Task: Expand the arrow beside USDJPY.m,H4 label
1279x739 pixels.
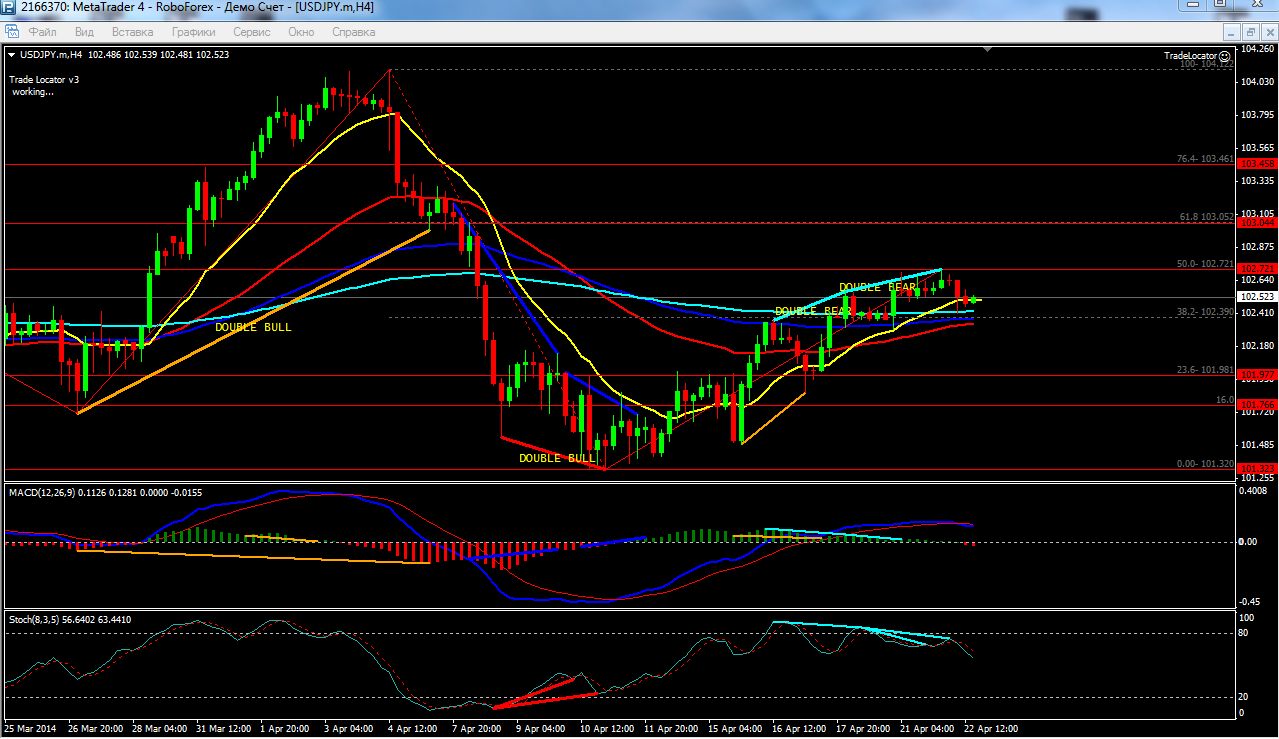Action: click(x=10, y=55)
